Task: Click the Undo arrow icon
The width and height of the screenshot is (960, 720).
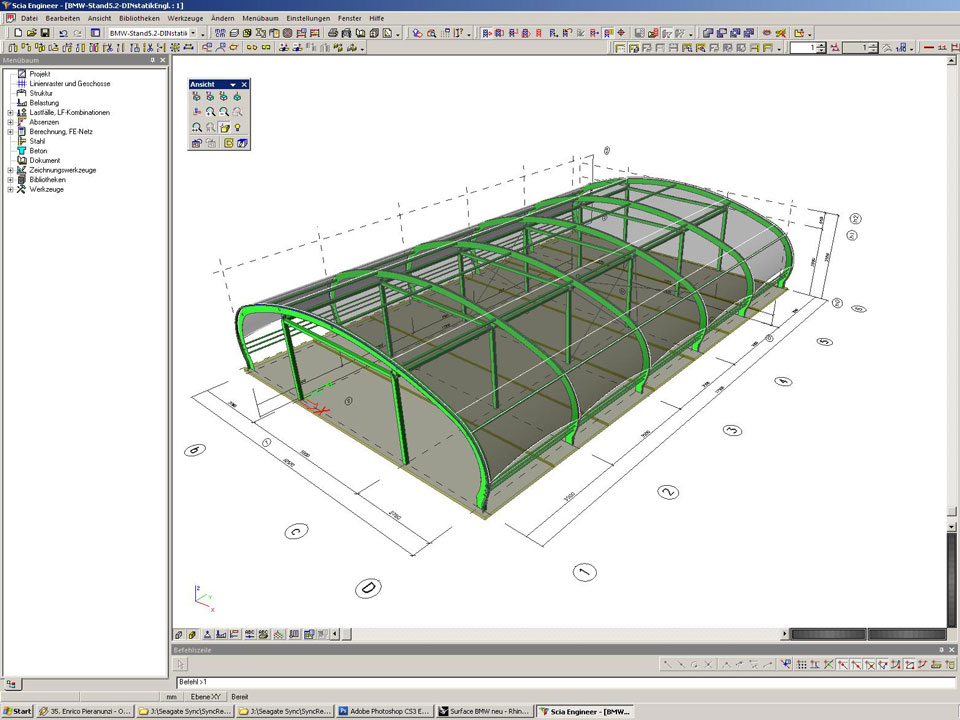Action: point(63,33)
